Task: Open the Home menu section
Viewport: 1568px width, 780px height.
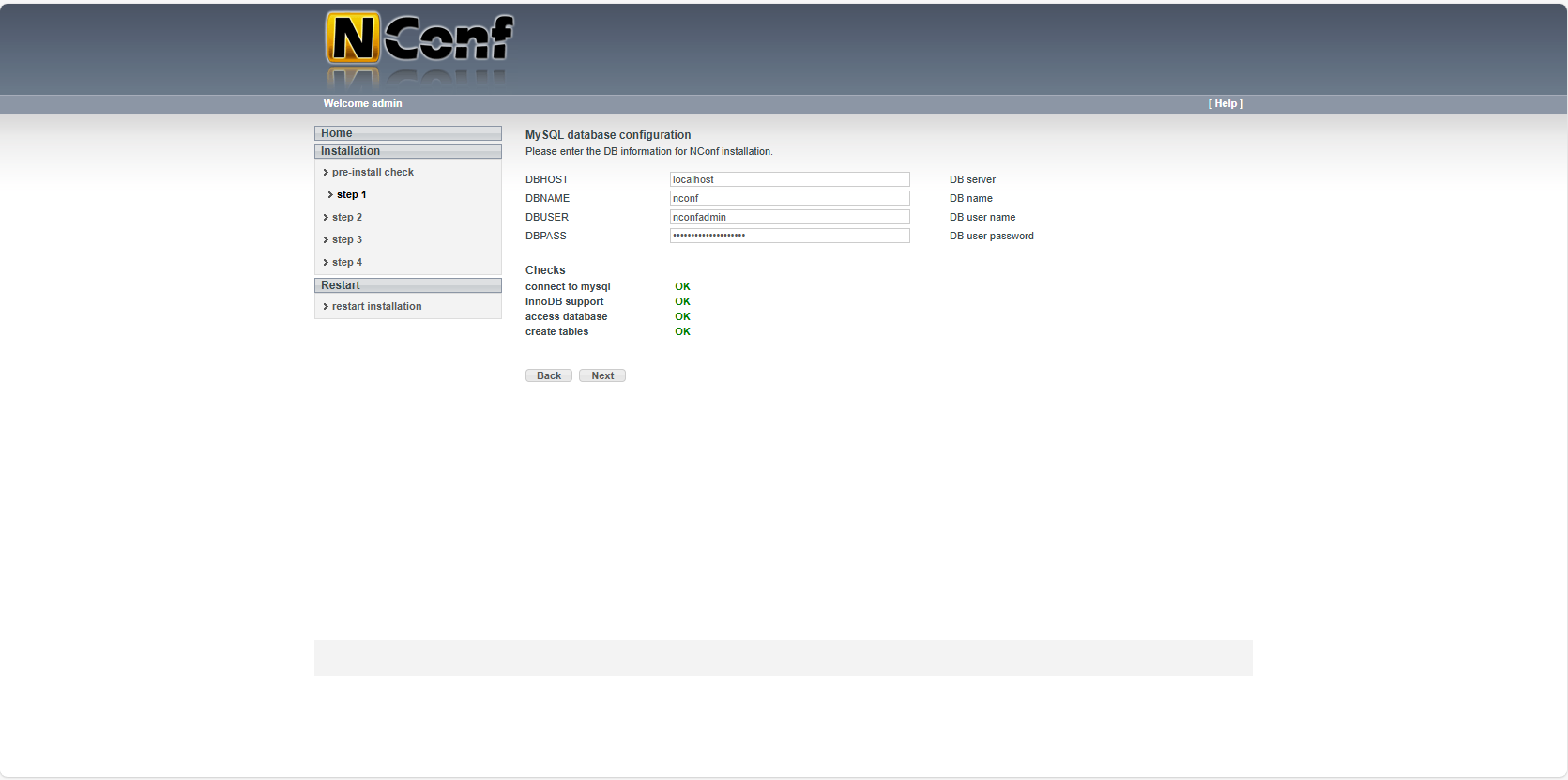Action: point(407,133)
